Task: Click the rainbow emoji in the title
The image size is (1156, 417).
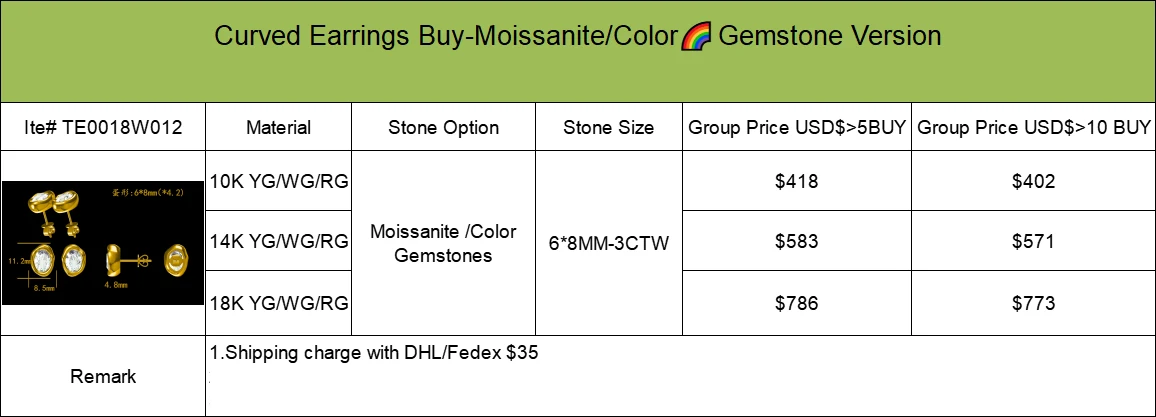Action: (696, 36)
